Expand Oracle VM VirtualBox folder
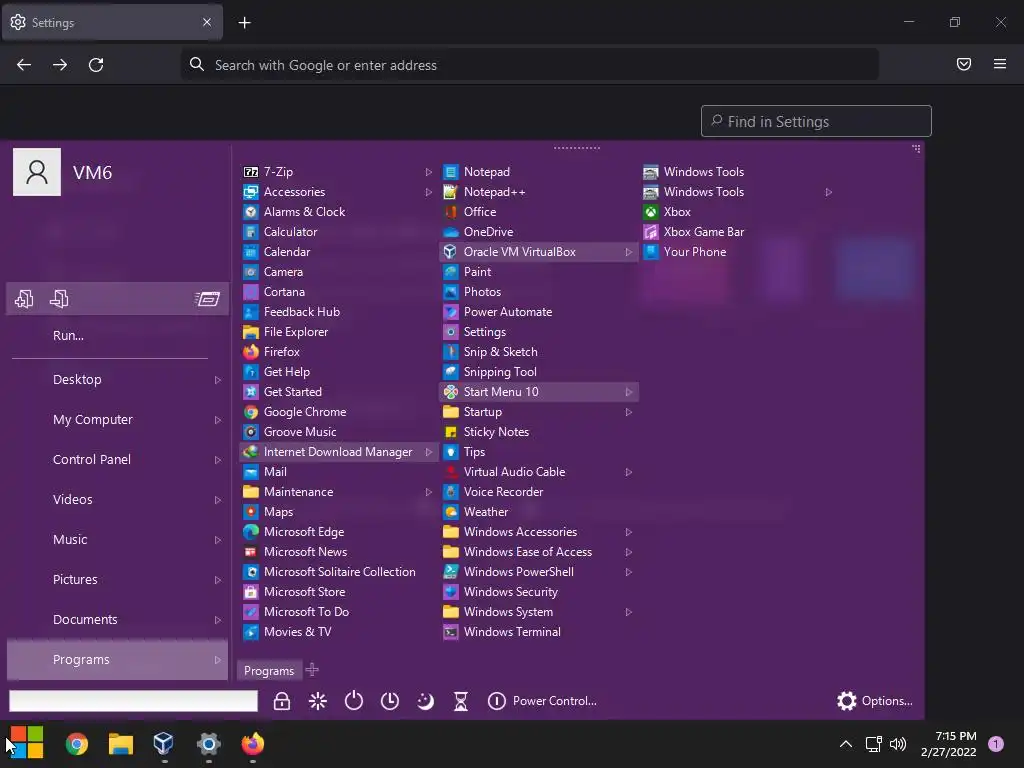Viewport: 1024px width, 768px height. [x=629, y=252]
